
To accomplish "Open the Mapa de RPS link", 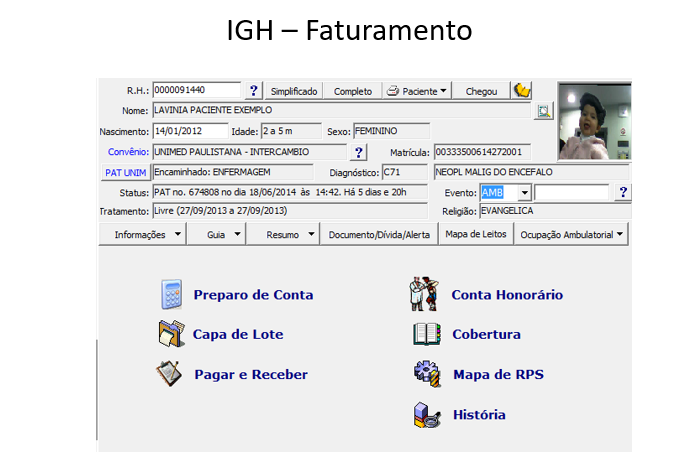I will pos(498,374).
